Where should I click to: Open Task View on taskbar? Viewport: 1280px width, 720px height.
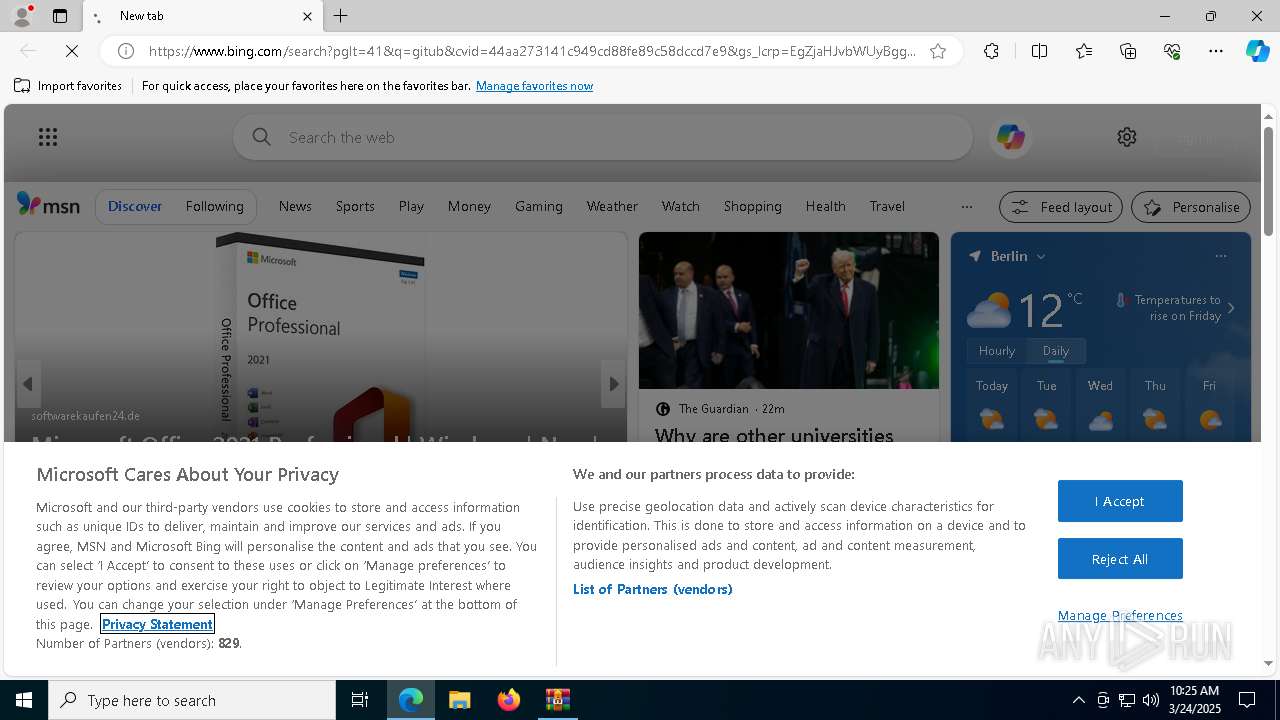coord(360,700)
